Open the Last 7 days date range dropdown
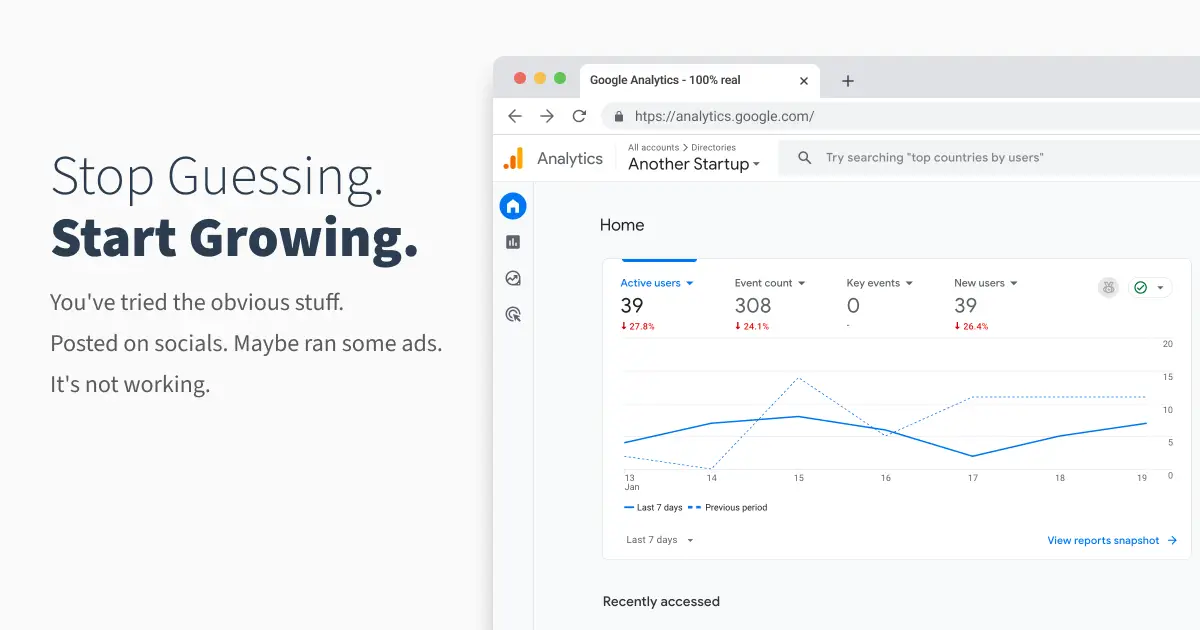Screen dimensions: 1200x630 [660, 540]
